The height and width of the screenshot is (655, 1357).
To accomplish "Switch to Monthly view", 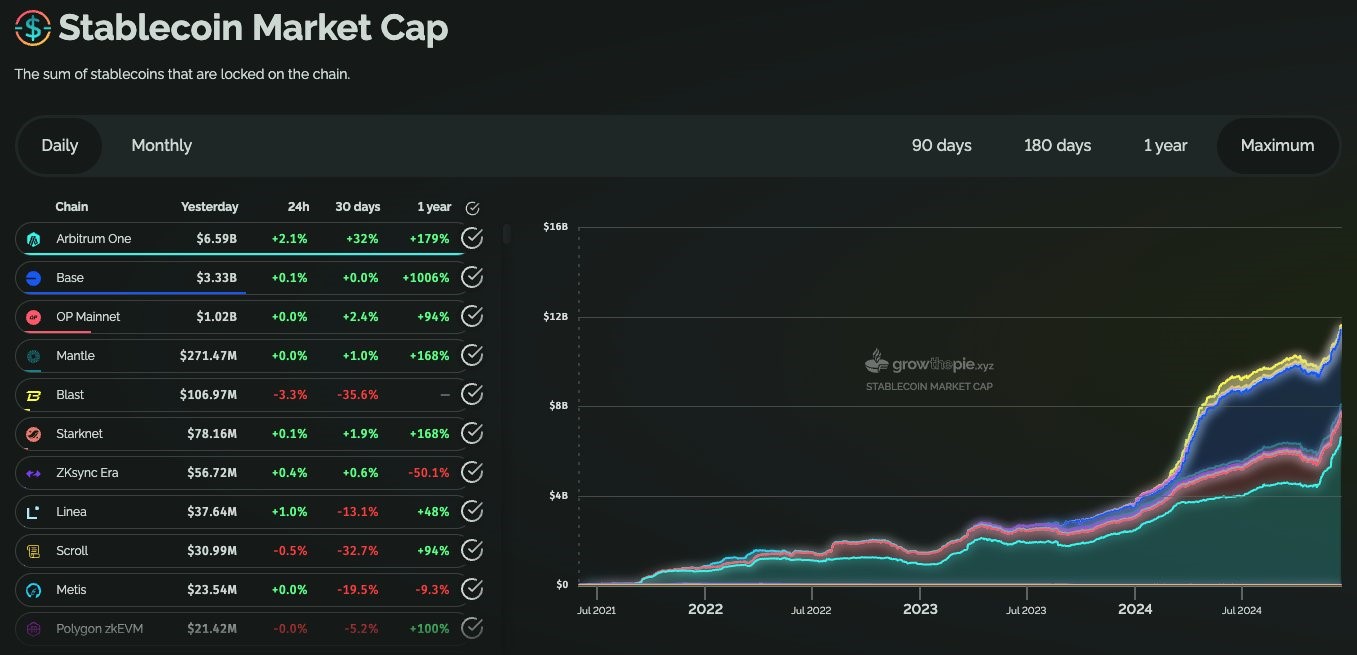I will point(161,146).
